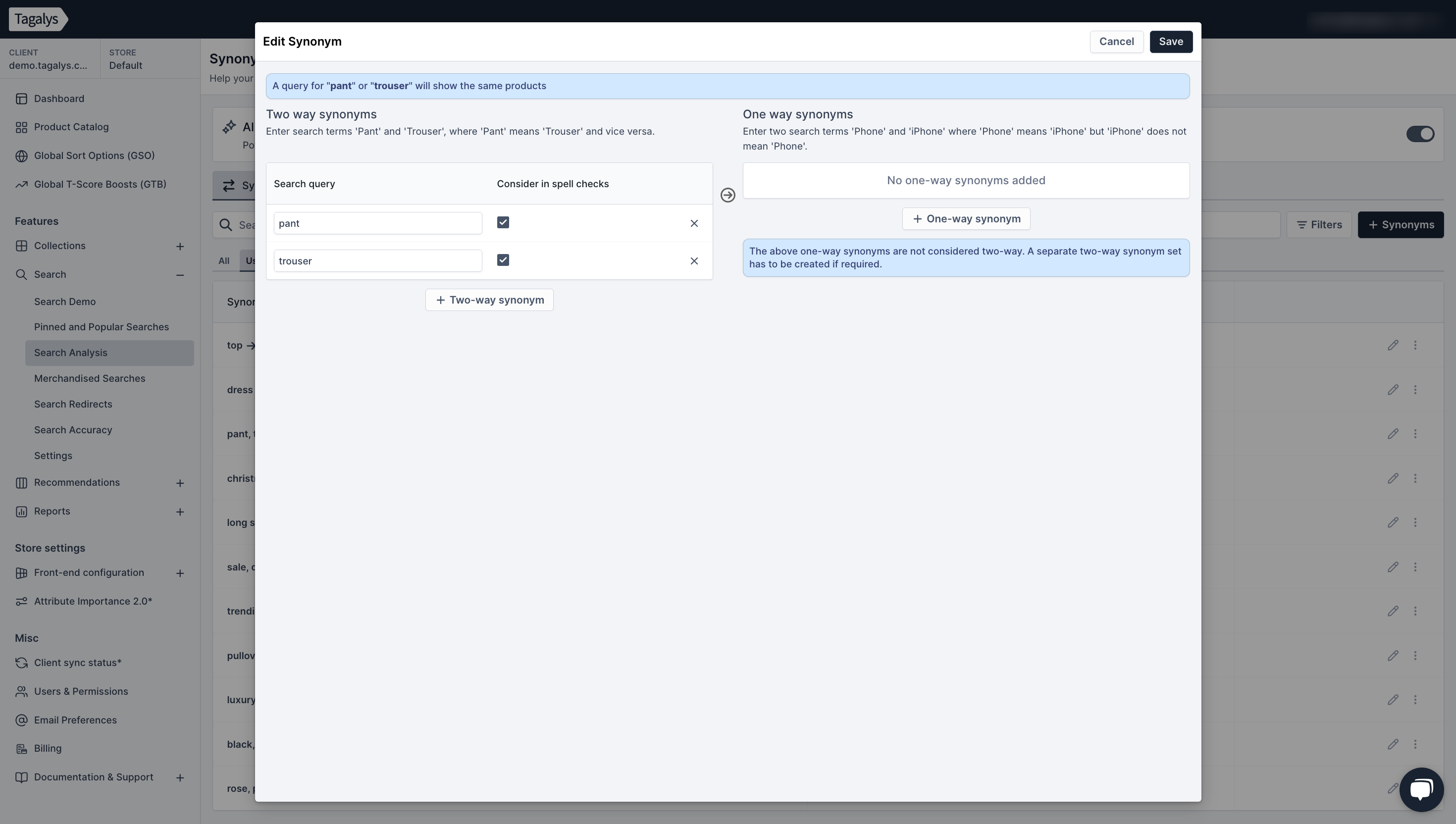1456x824 pixels.
Task: Remove the 'pant' synonym row
Action: pos(694,223)
